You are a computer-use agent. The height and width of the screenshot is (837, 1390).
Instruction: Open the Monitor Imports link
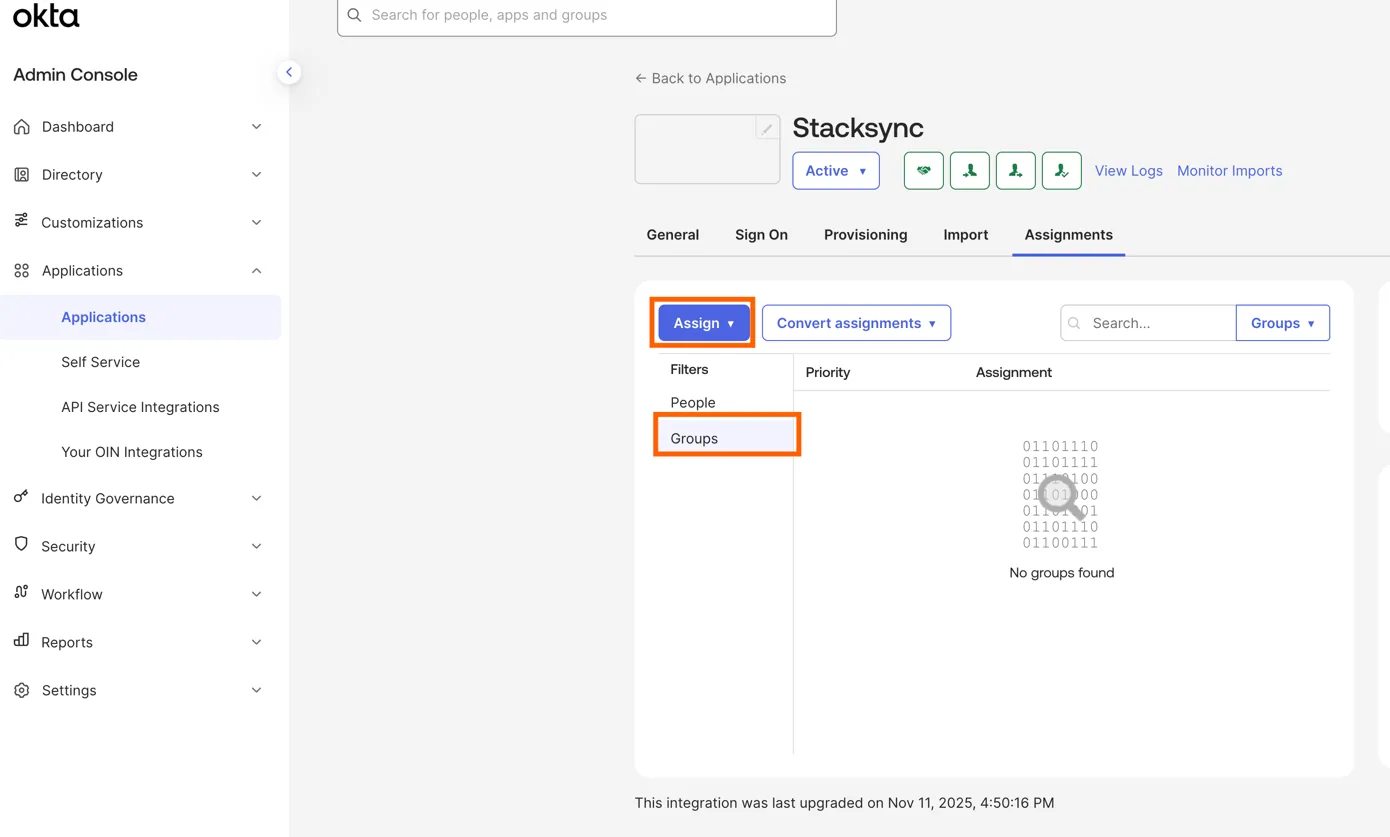click(1229, 171)
